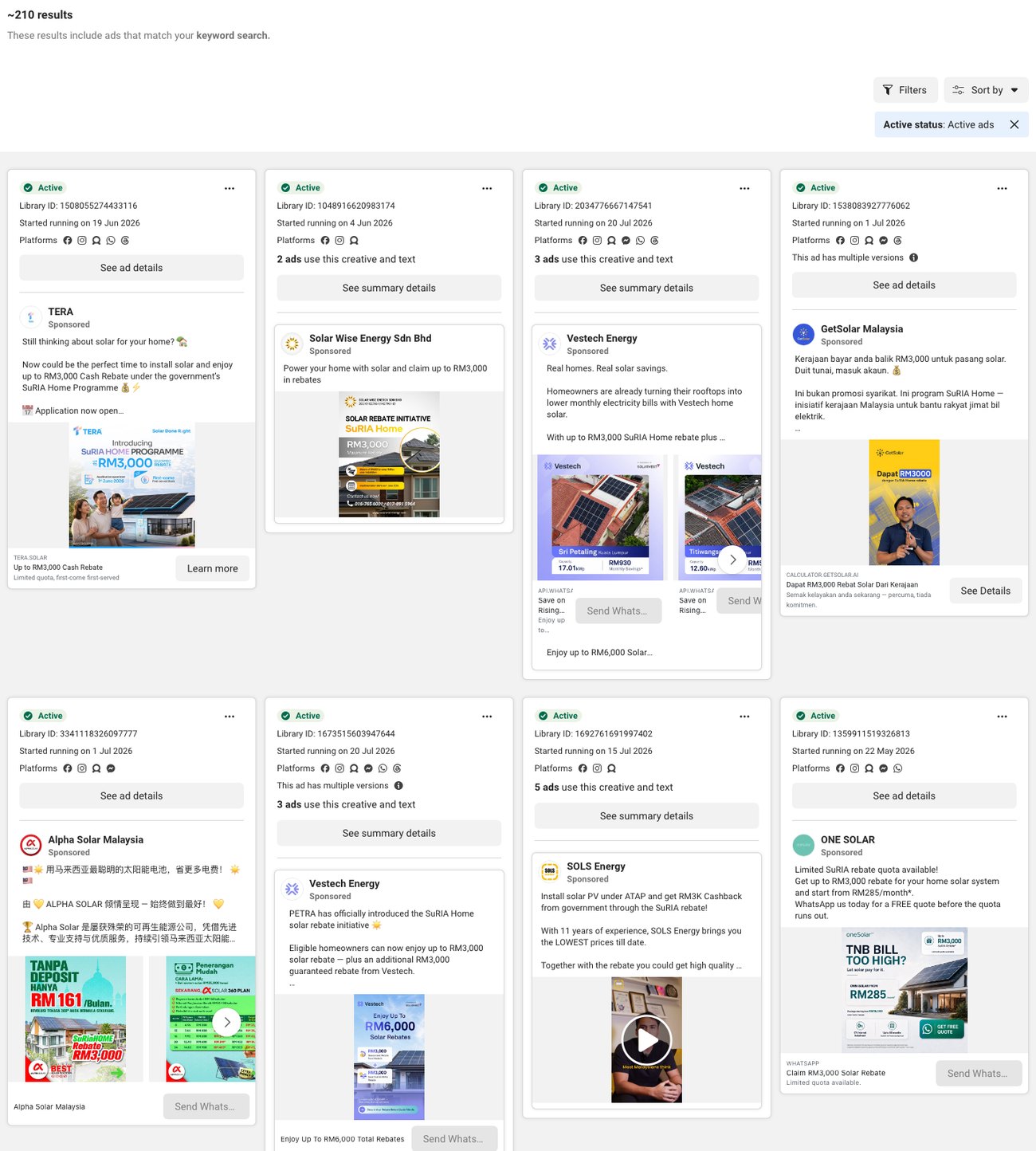This screenshot has width=1036, height=1151.
Task: Open ONE SOLAR TNB Bill Too High image
Action: [904, 990]
